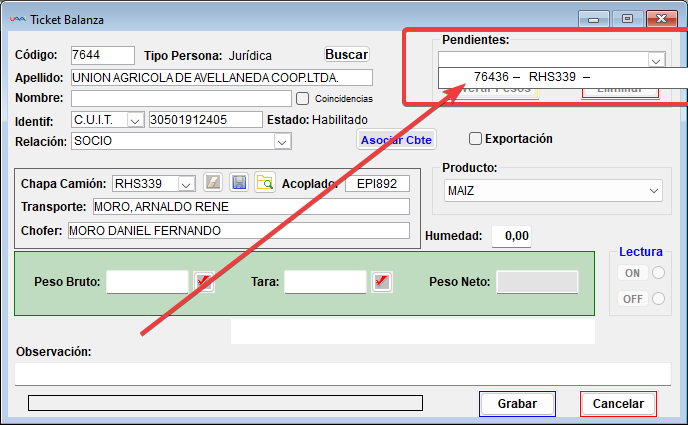Enable the Coincidencias checkbox
688x425 pixels.
pos(303,98)
